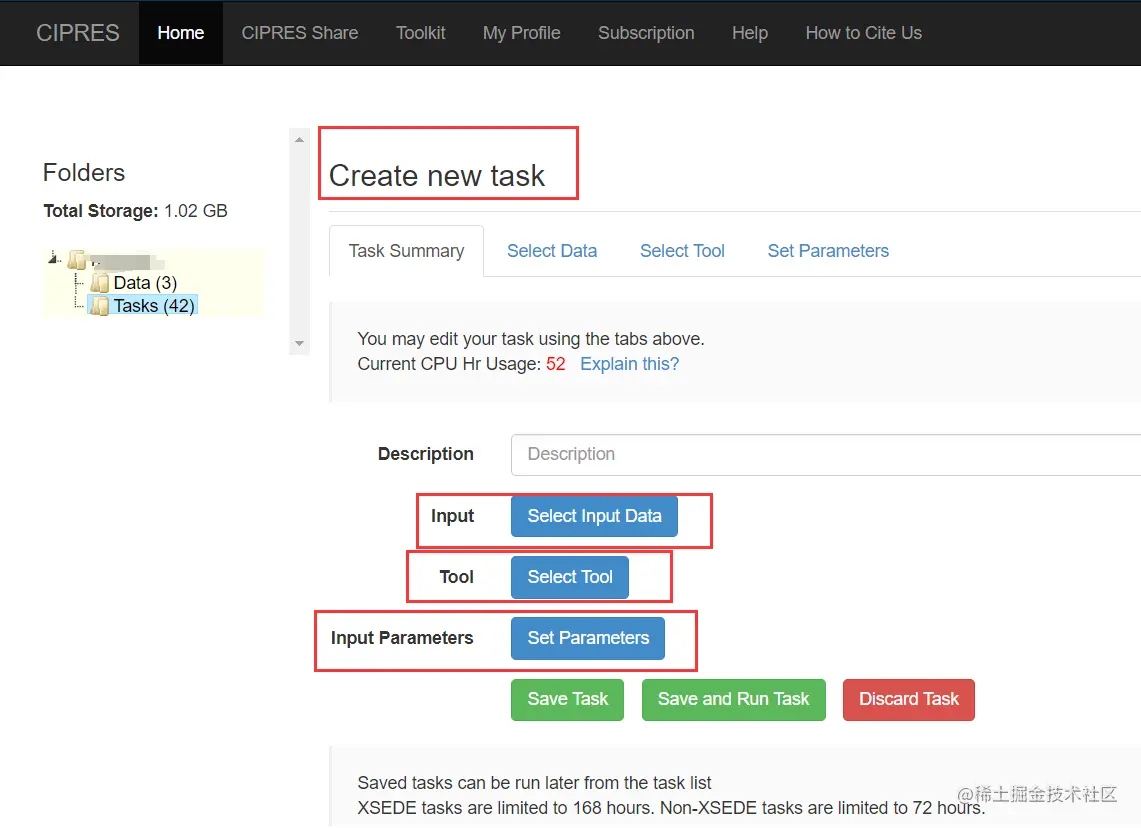This screenshot has height=828, width=1141.
Task: Open the Help menu item
Action: click(x=750, y=33)
